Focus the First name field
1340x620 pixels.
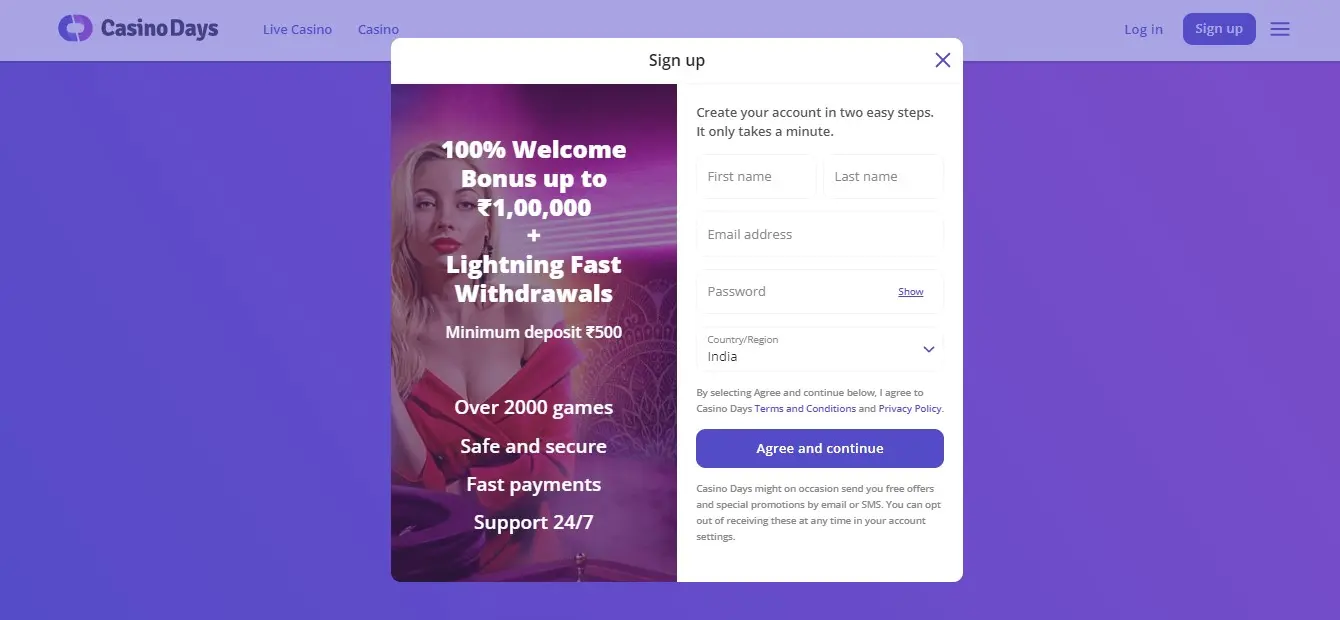(756, 177)
